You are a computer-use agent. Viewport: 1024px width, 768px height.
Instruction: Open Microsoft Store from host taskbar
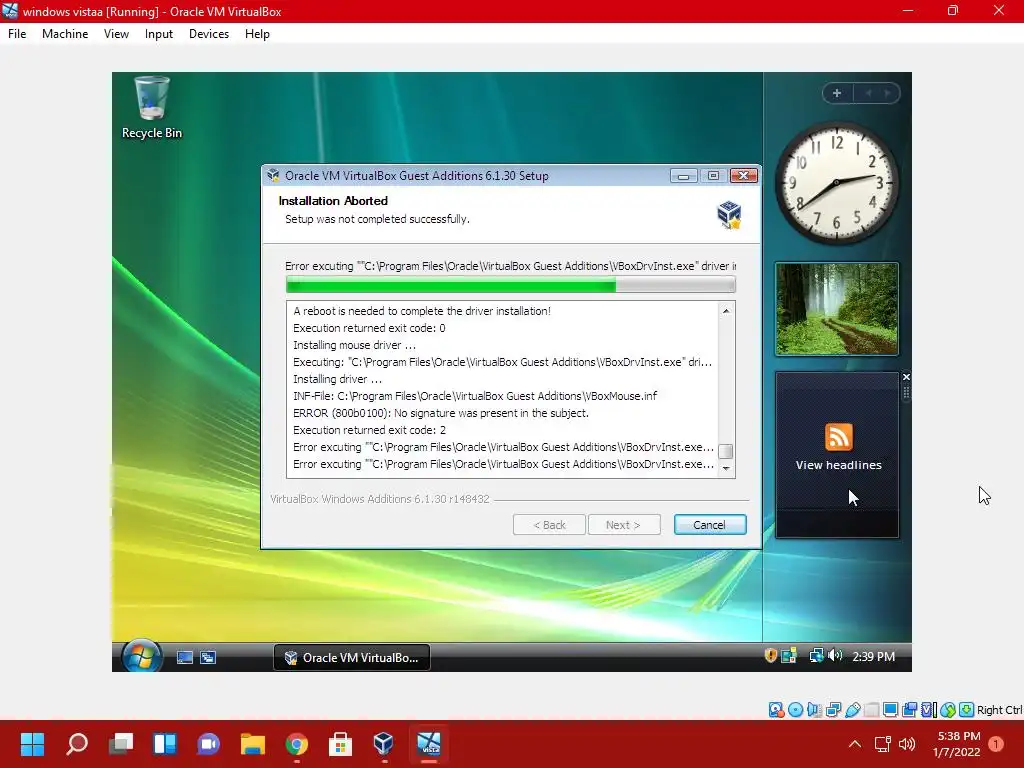[340, 744]
